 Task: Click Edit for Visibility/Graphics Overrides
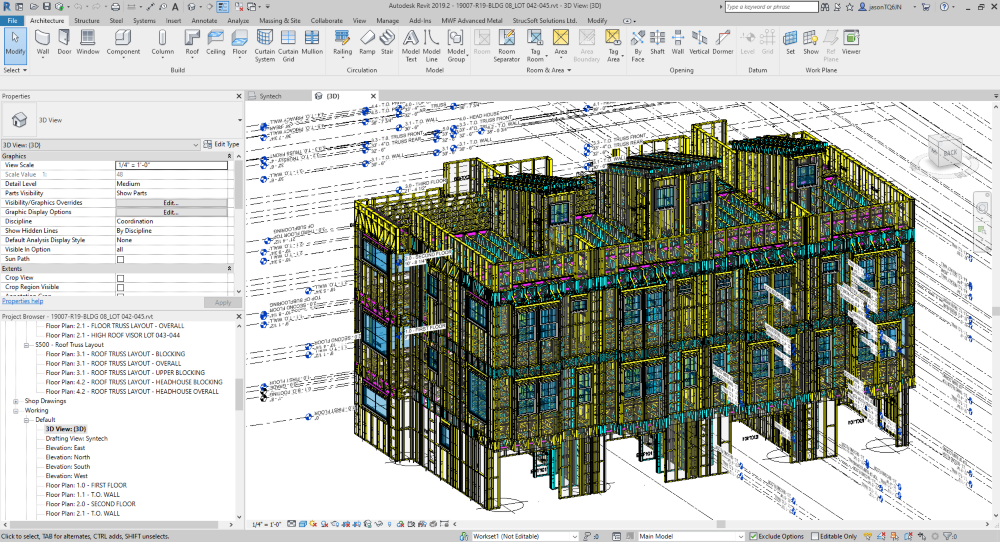pos(171,202)
